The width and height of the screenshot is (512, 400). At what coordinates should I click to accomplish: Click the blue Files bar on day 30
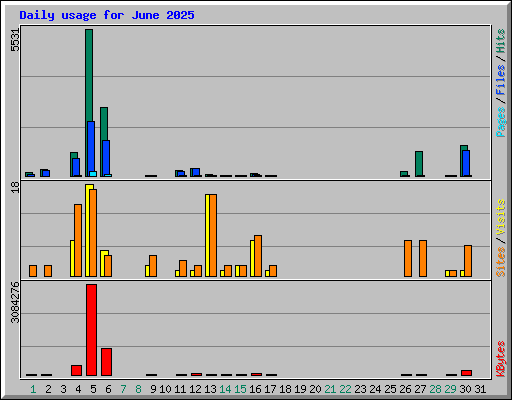466,163
